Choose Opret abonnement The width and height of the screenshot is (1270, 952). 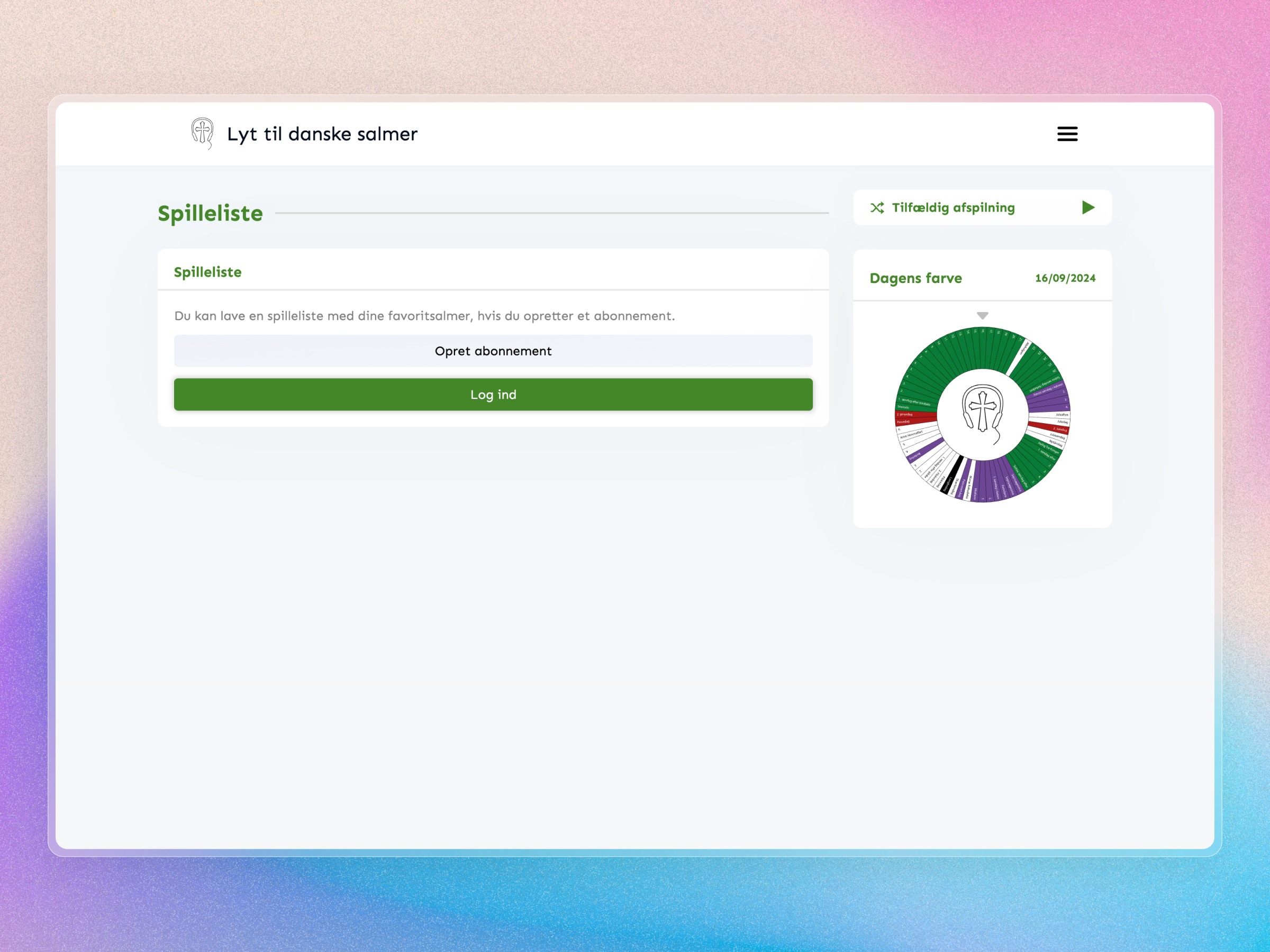(493, 351)
